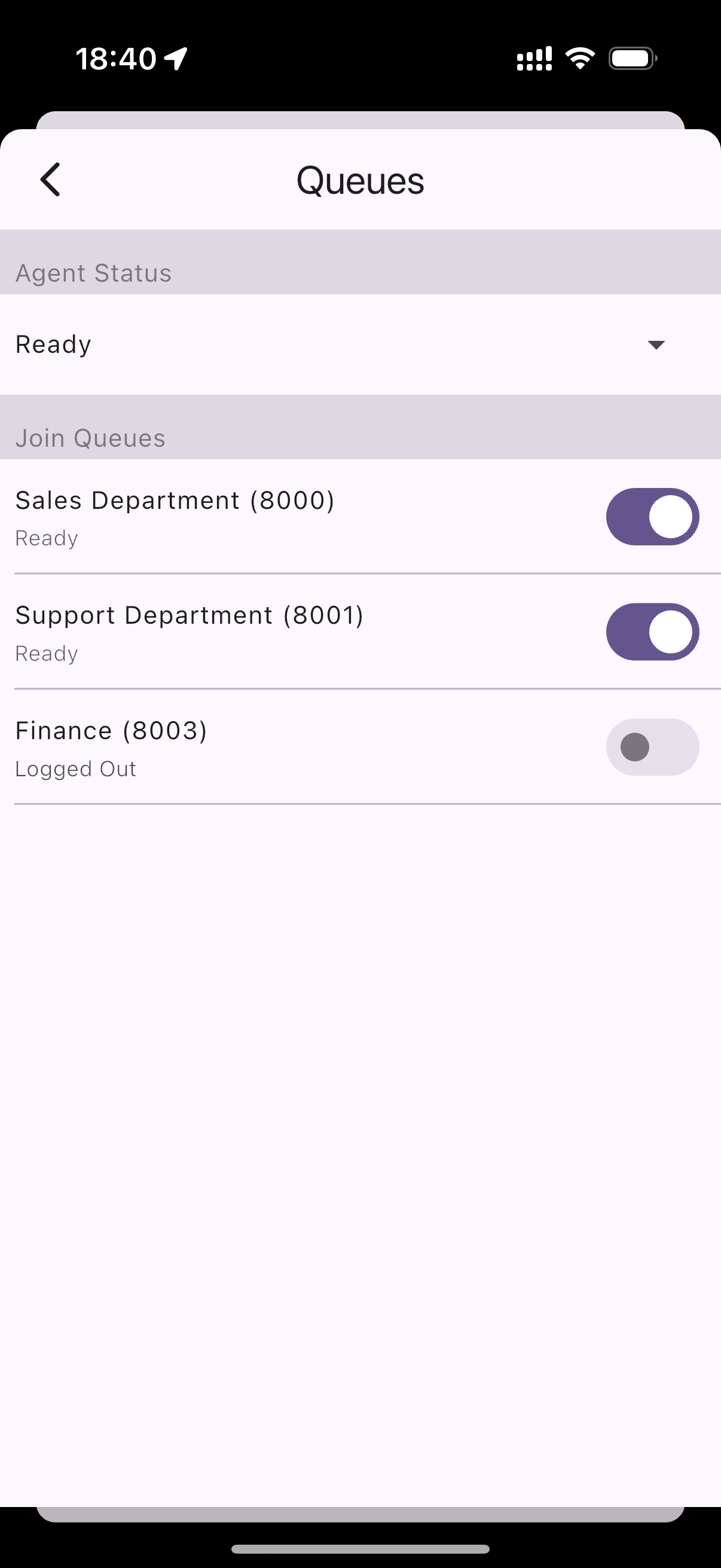Tap the cellular signal icon
This screenshot has height=1568, width=721.
click(x=534, y=59)
